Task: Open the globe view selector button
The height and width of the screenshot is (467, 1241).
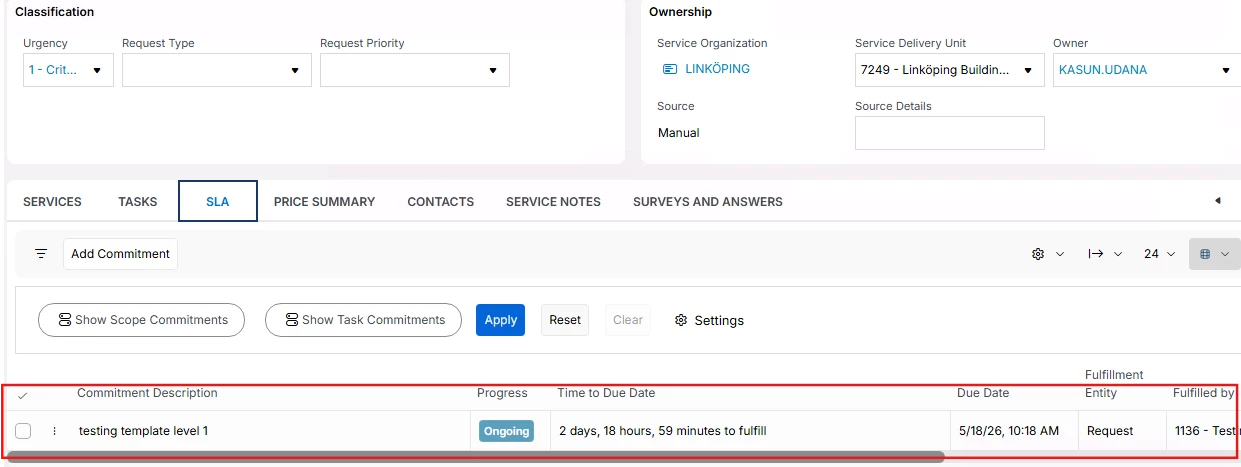Action: [1214, 254]
